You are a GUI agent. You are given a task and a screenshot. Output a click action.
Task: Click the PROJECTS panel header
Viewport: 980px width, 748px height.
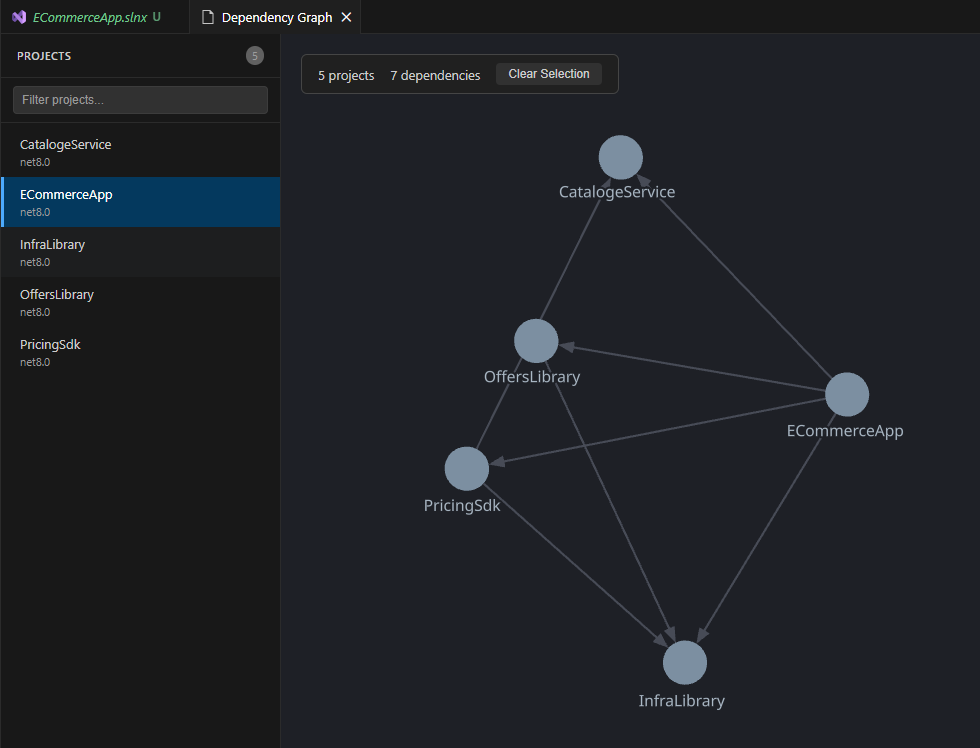coord(43,56)
